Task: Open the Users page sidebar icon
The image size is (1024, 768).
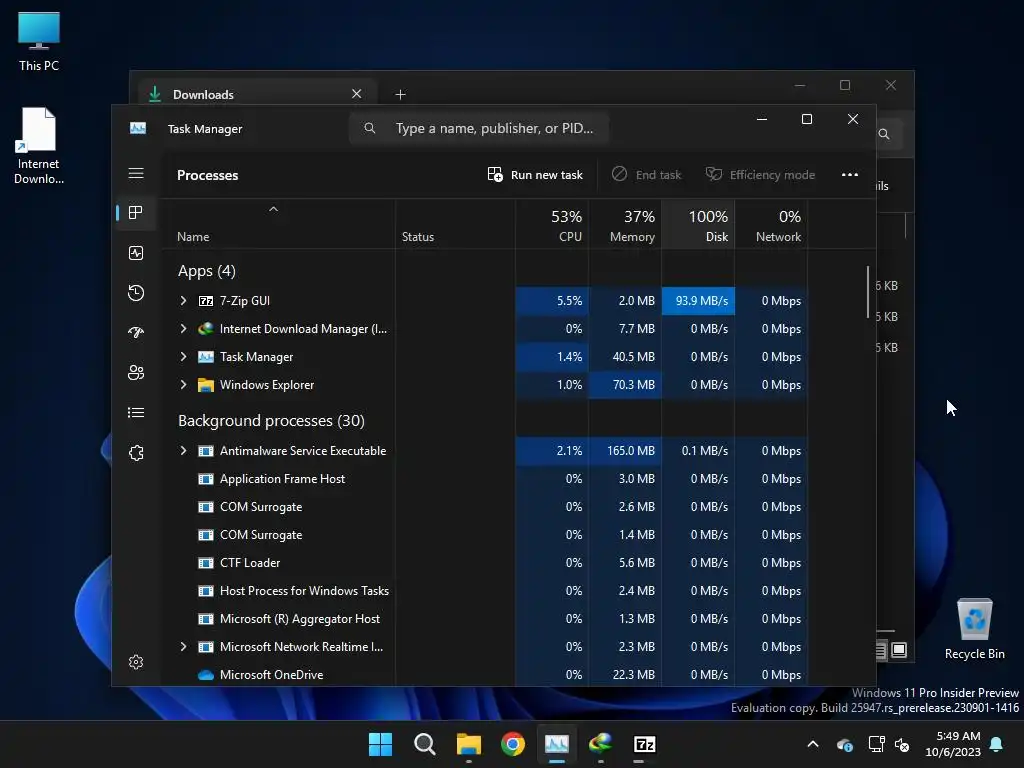Action: coord(136,372)
